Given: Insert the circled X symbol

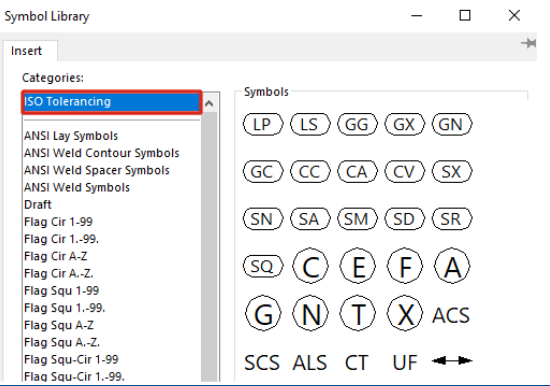Looking at the screenshot, I should point(404,314).
